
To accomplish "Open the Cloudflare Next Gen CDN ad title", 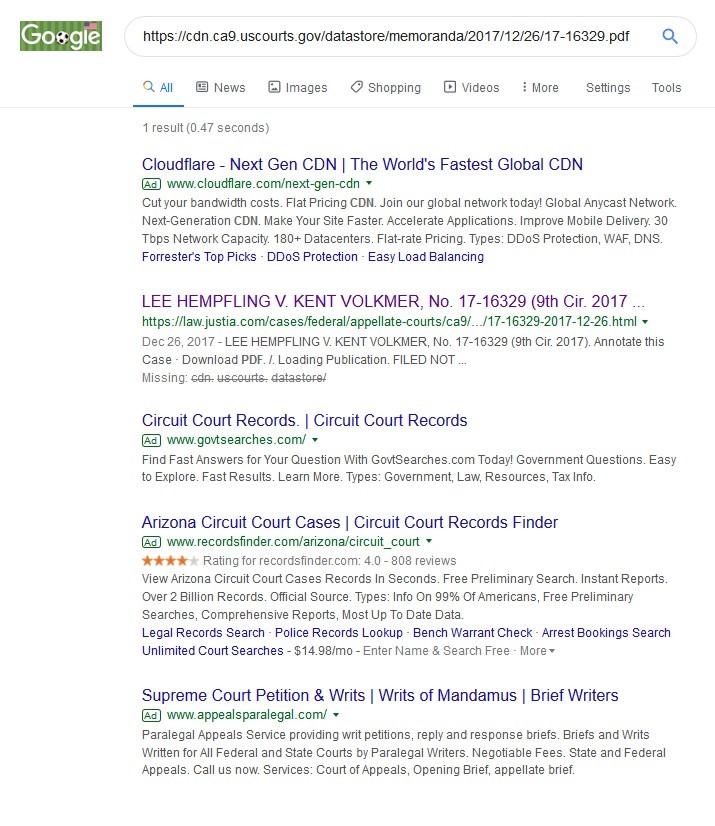I will pyautogui.click(x=362, y=164).
